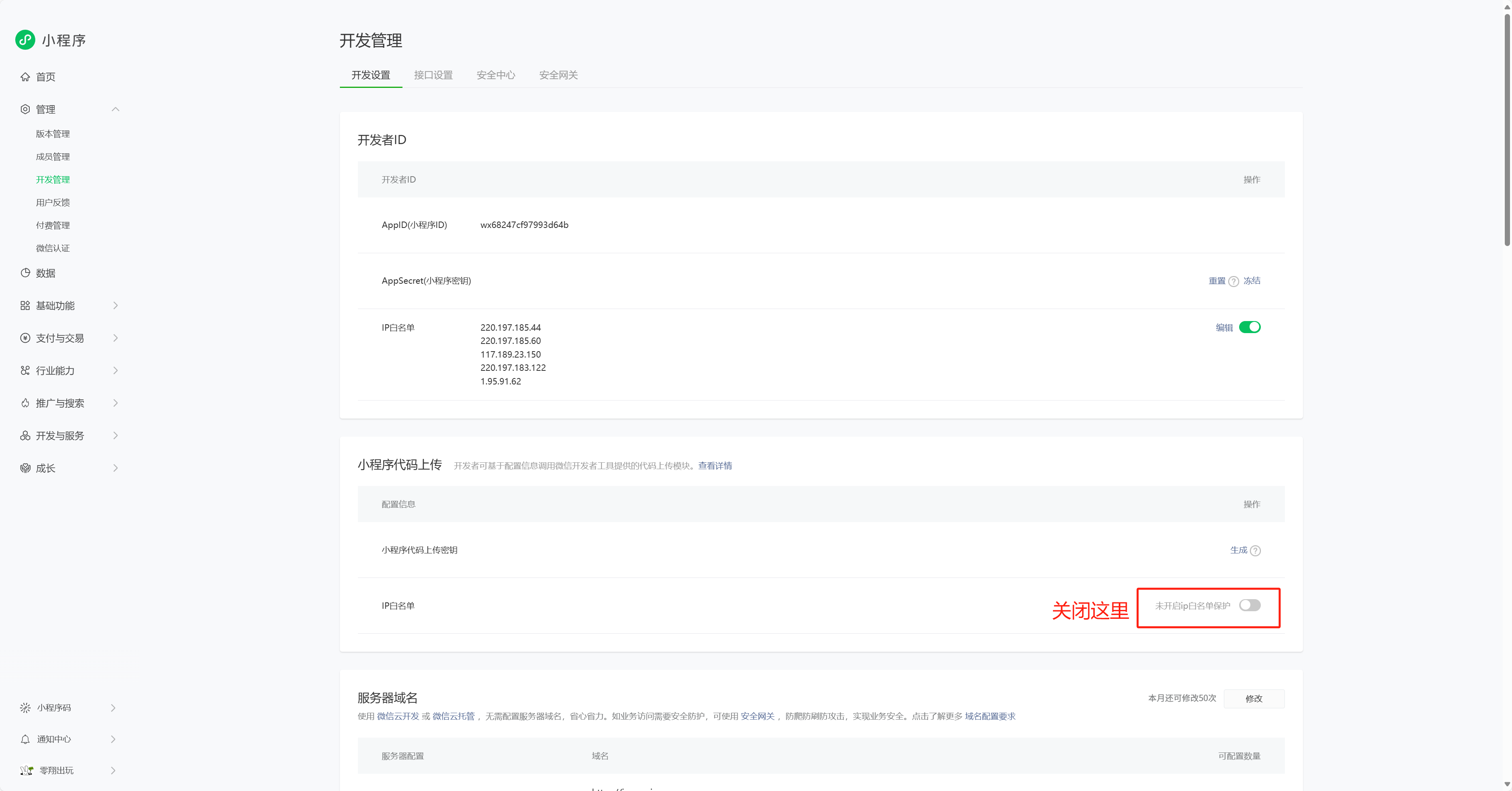
Task: Click the 数据 chart icon in the sidebar
Action: pos(24,273)
